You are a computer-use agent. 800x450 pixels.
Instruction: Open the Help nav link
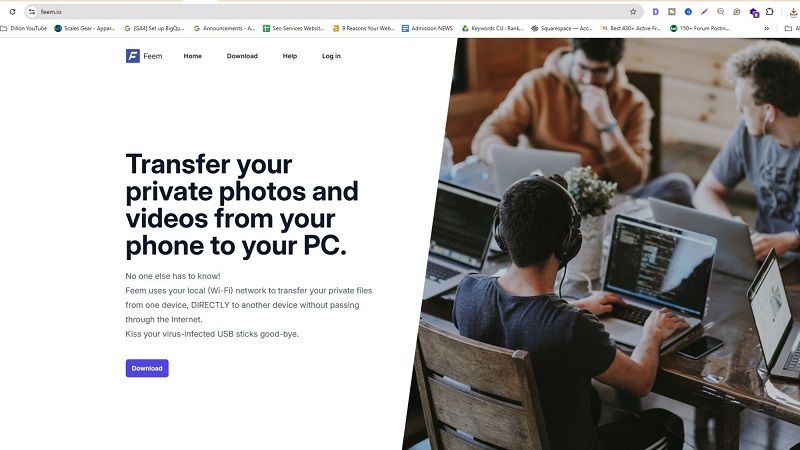click(290, 56)
